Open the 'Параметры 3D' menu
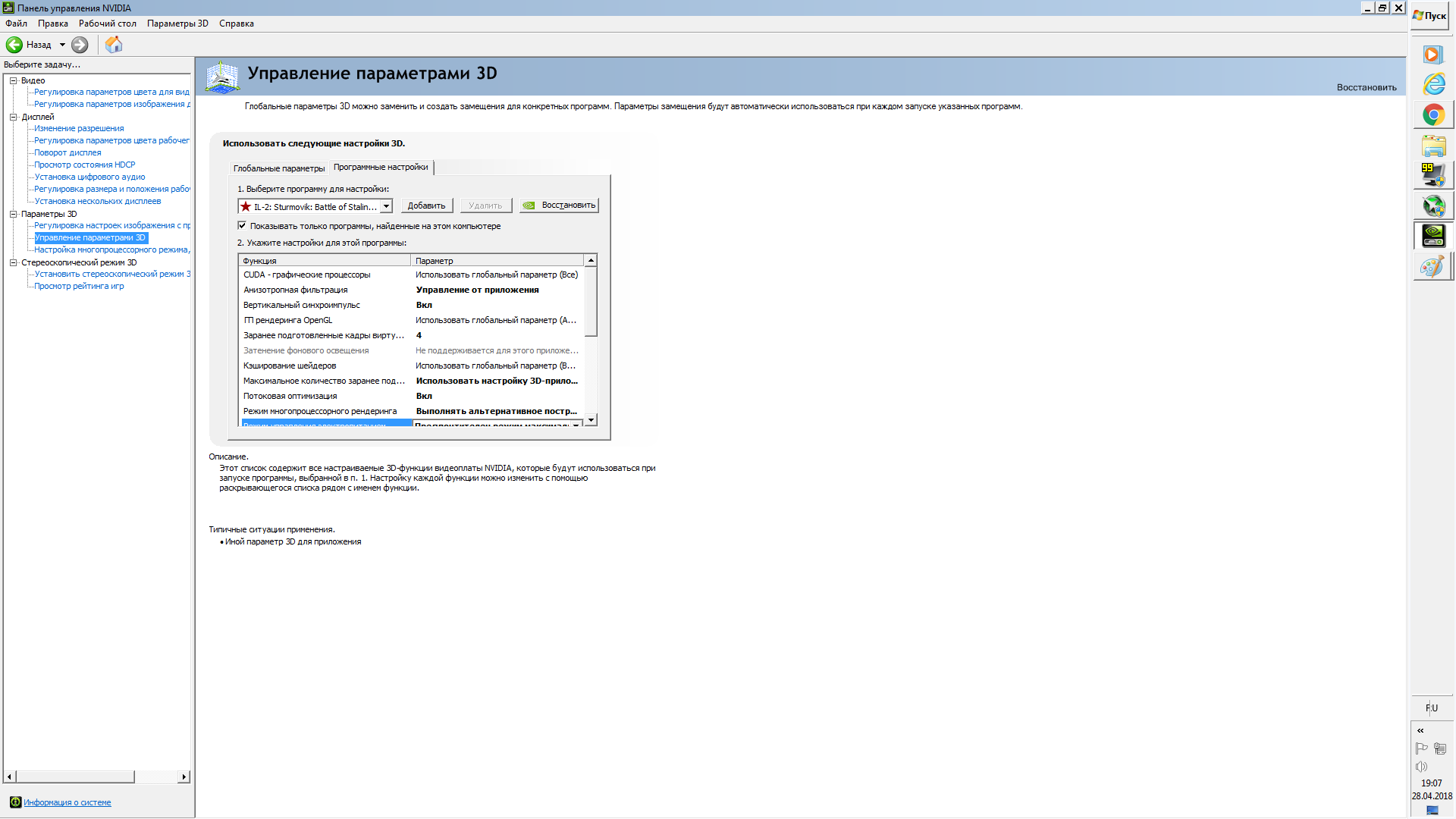This screenshot has width=1456, height=819. tap(177, 24)
